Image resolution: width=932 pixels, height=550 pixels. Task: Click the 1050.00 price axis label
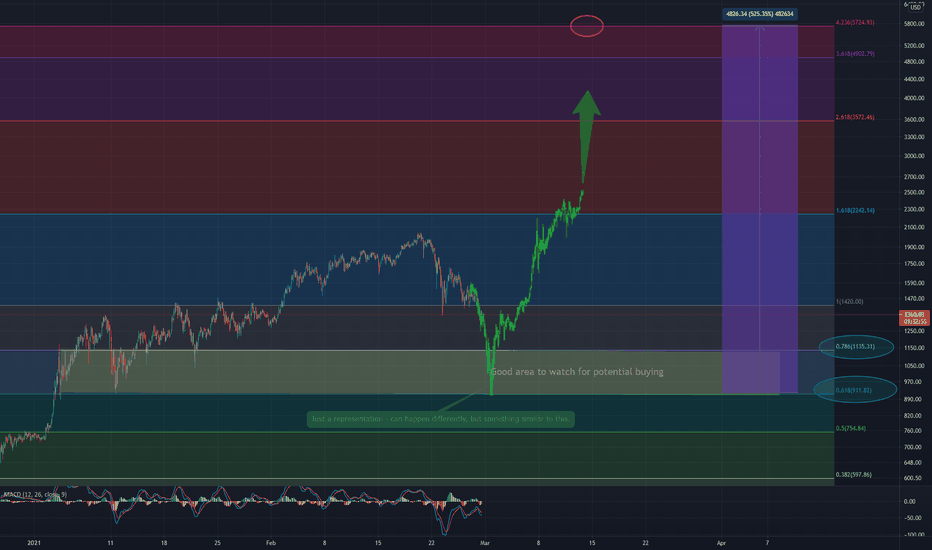click(x=914, y=366)
